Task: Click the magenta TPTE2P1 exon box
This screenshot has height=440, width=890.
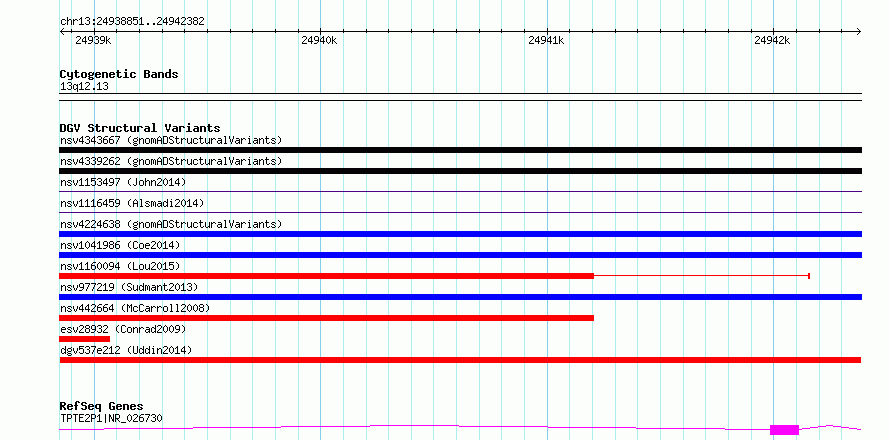Action: (x=784, y=430)
